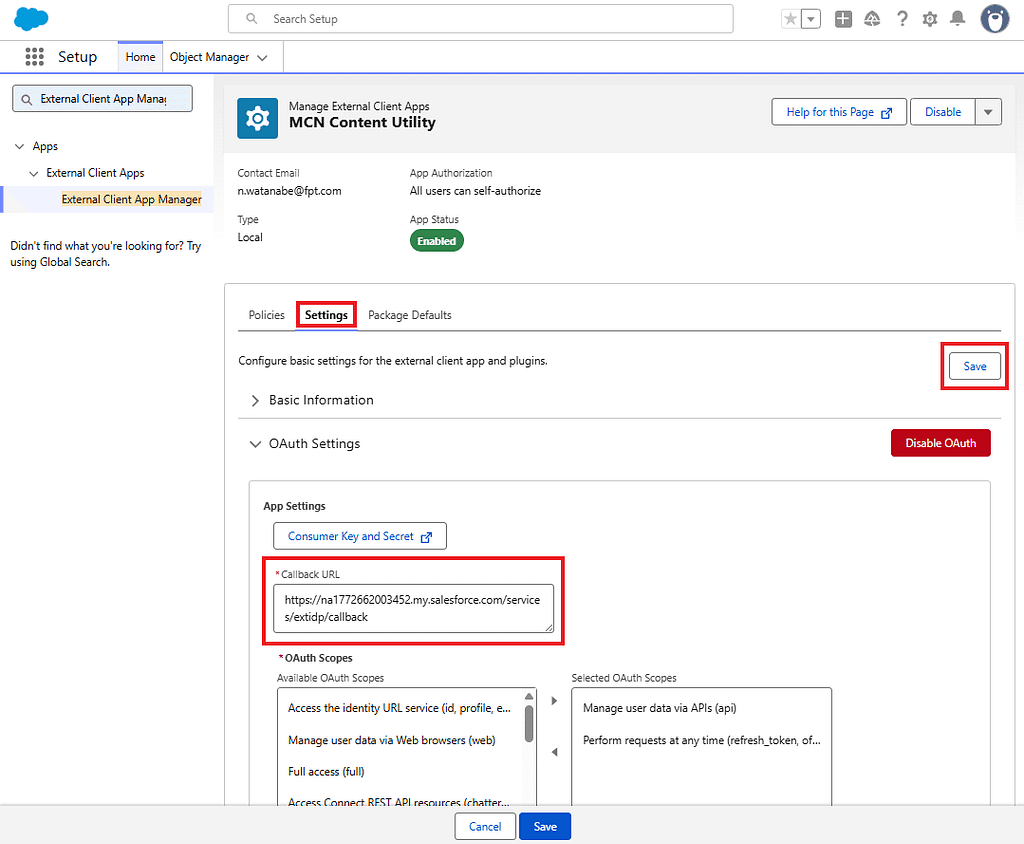The height and width of the screenshot is (844, 1024).
Task: Open the App Launcher grid icon
Action: coord(35,57)
